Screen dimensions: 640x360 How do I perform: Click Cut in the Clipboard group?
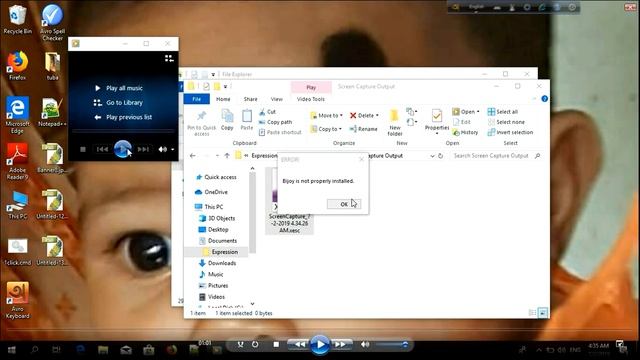point(267,112)
